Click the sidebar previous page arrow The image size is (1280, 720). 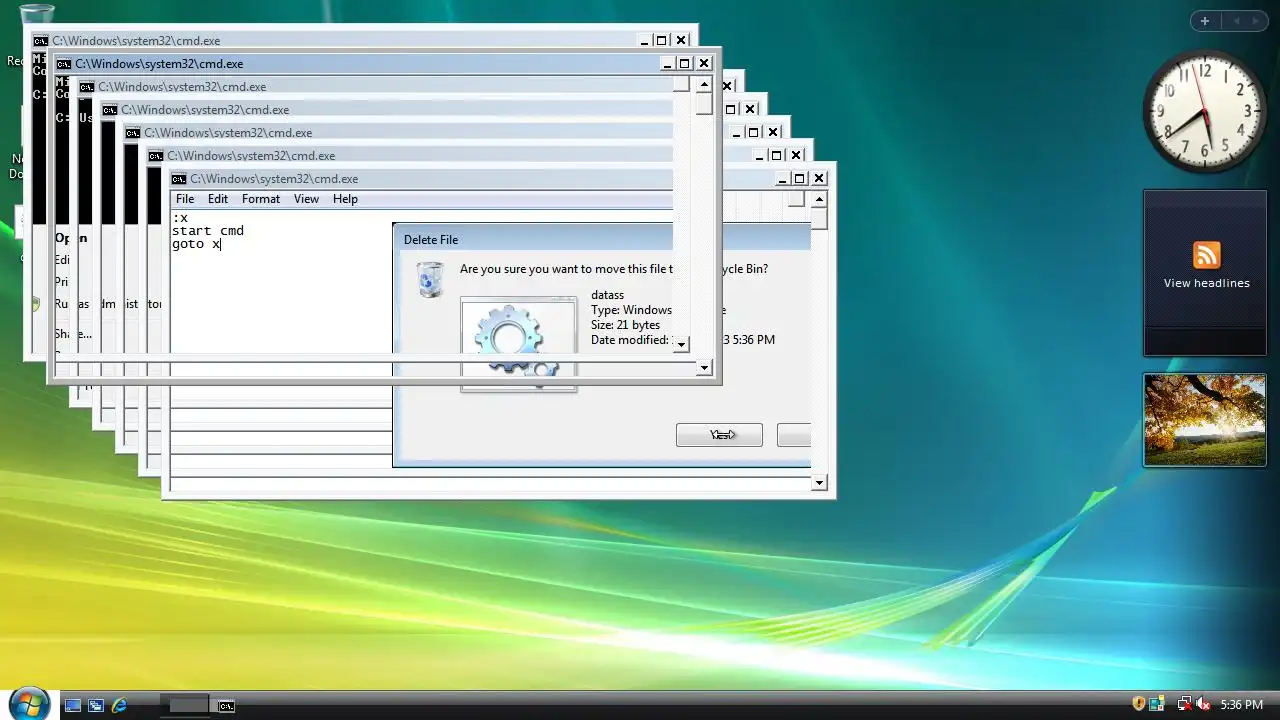pos(1236,21)
